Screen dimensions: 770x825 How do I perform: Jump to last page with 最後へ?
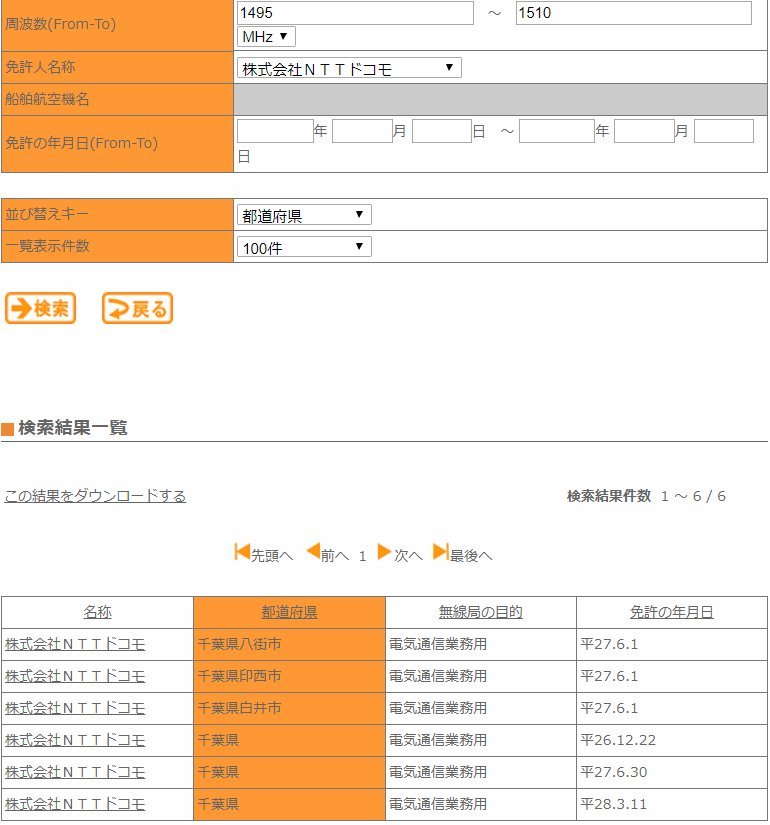coord(462,554)
